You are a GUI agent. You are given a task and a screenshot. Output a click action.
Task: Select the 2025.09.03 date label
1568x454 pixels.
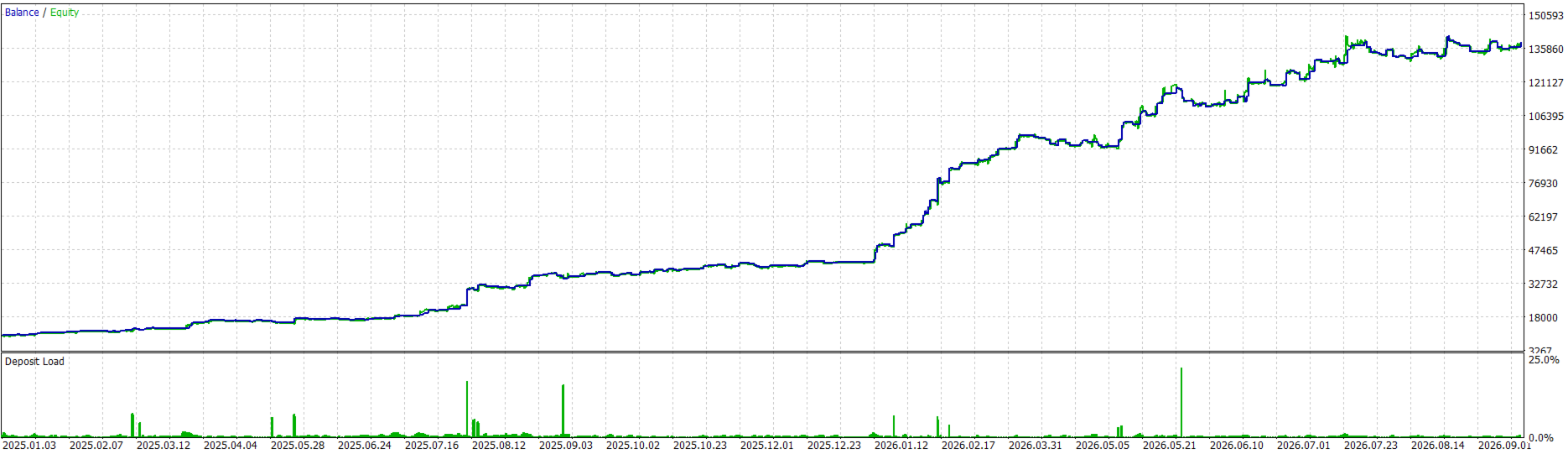coord(566,446)
